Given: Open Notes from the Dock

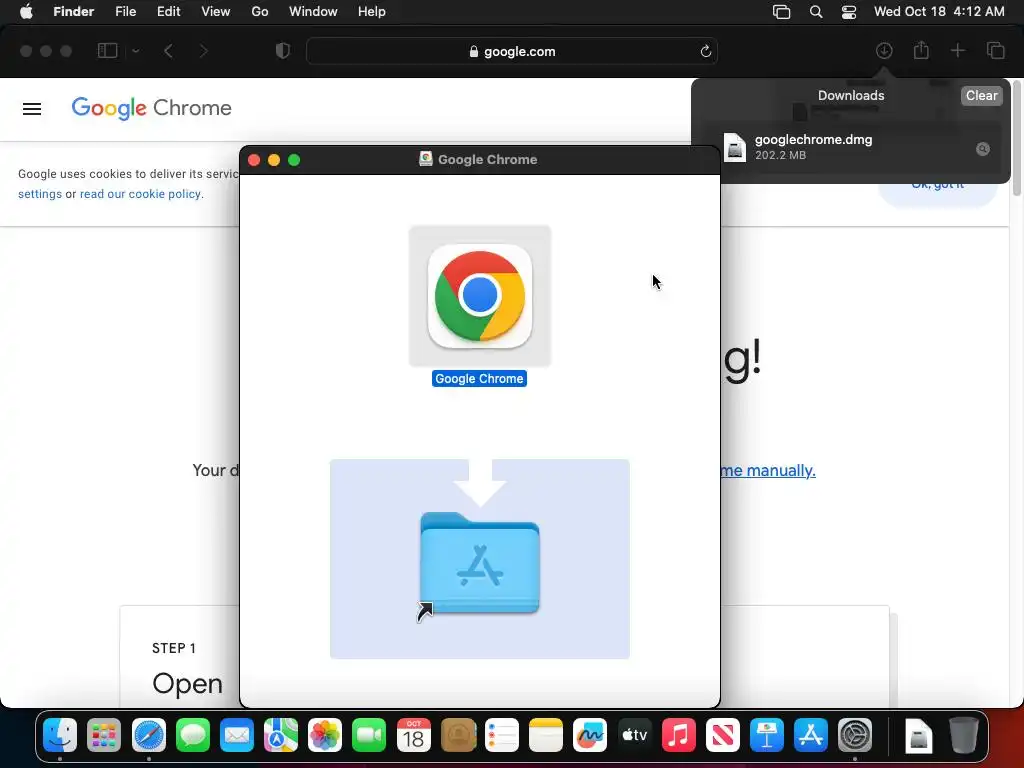Looking at the screenshot, I should pos(546,736).
